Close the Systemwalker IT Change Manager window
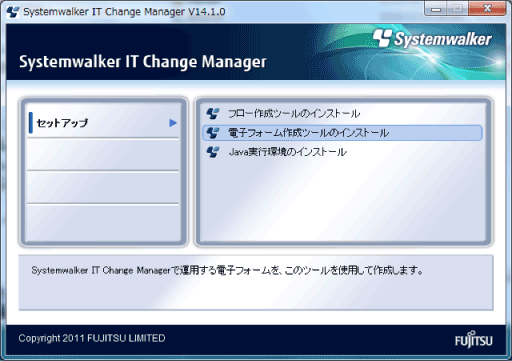512x361 pixels. pos(487,8)
